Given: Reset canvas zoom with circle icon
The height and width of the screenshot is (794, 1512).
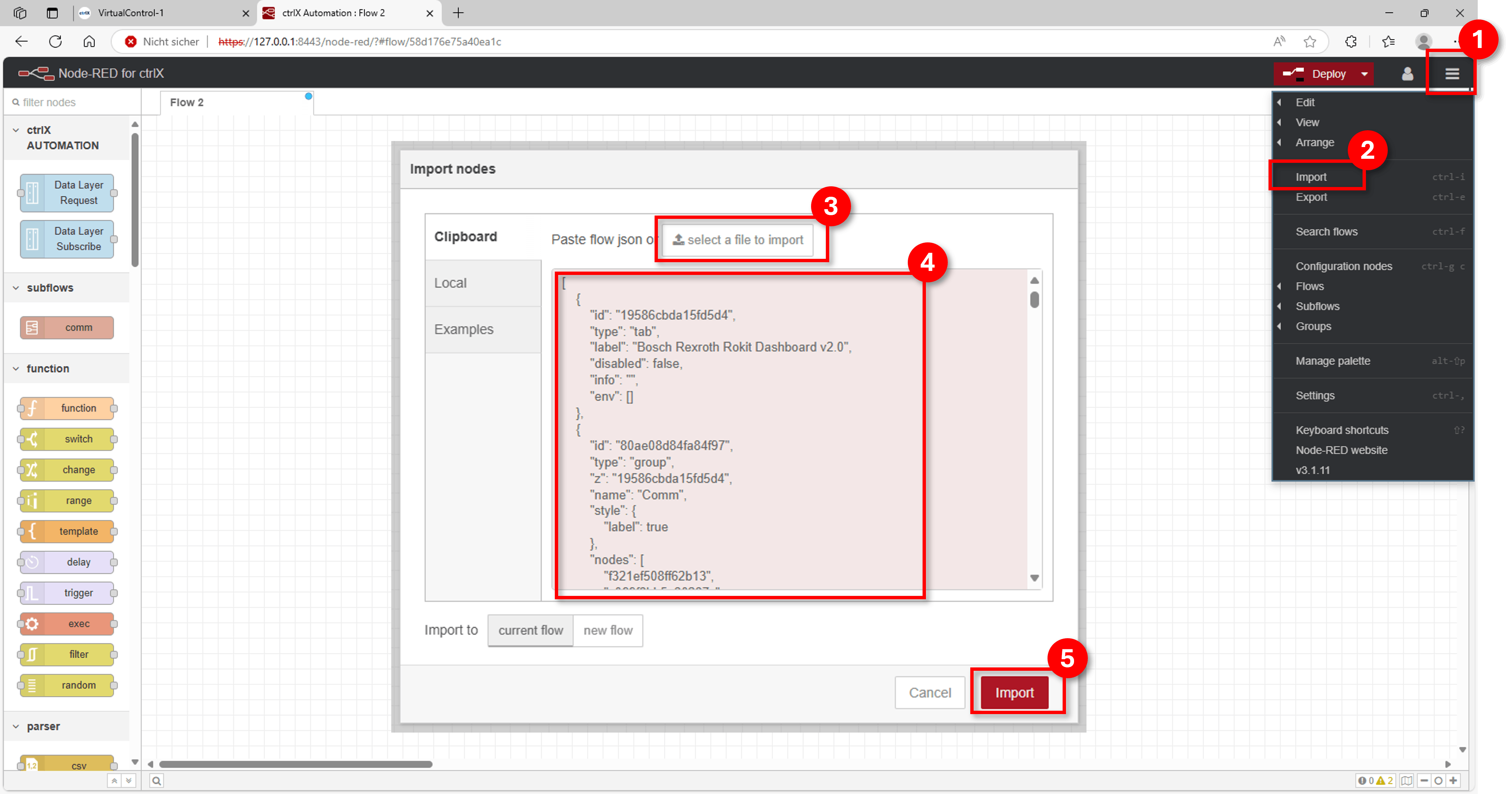Looking at the screenshot, I should point(1438,781).
